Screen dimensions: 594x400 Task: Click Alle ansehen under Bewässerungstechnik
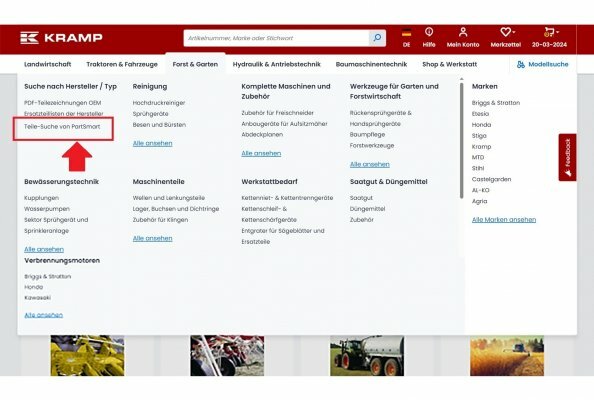[x=44, y=249]
